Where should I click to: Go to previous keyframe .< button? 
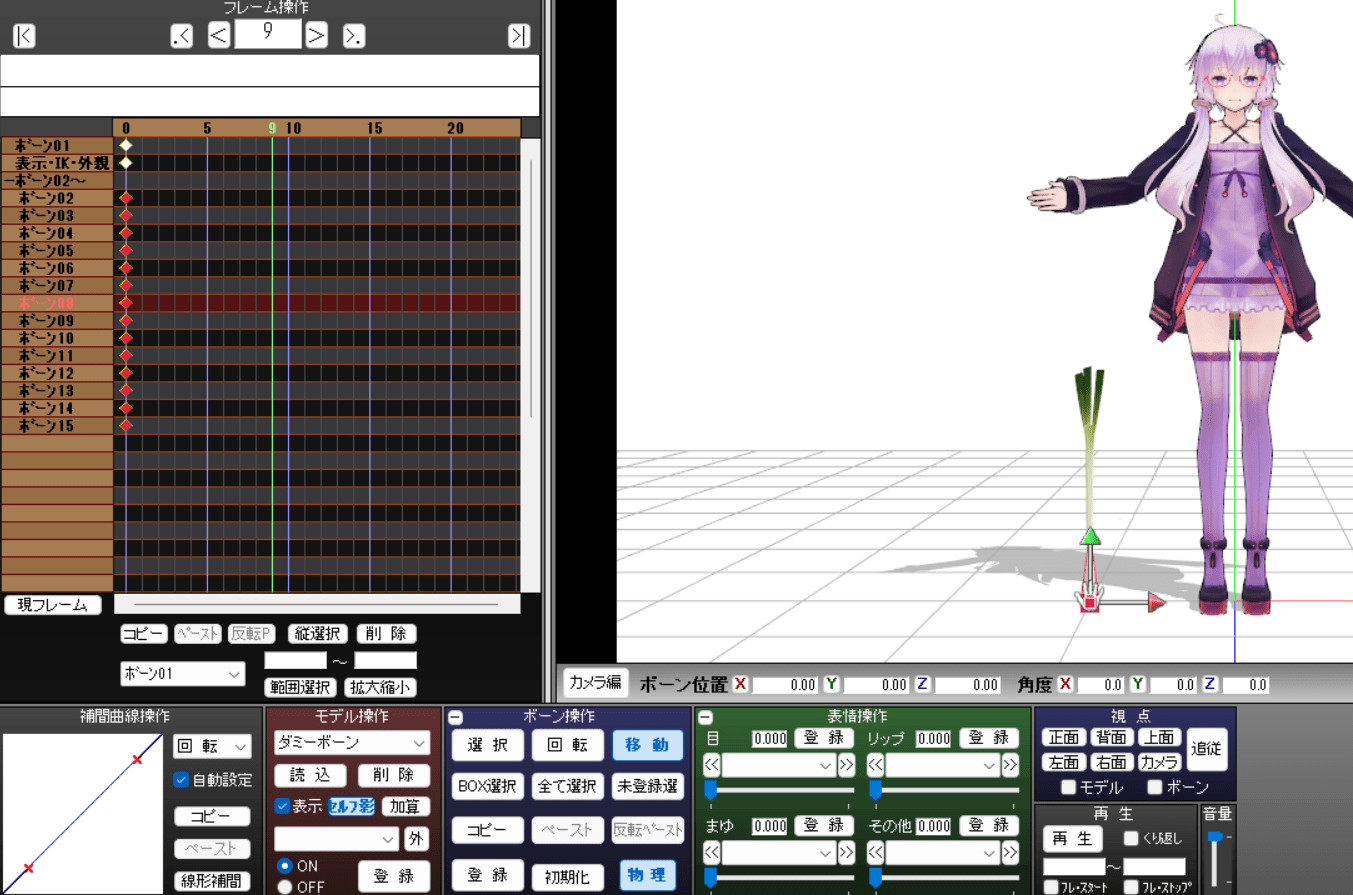click(181, 36)
